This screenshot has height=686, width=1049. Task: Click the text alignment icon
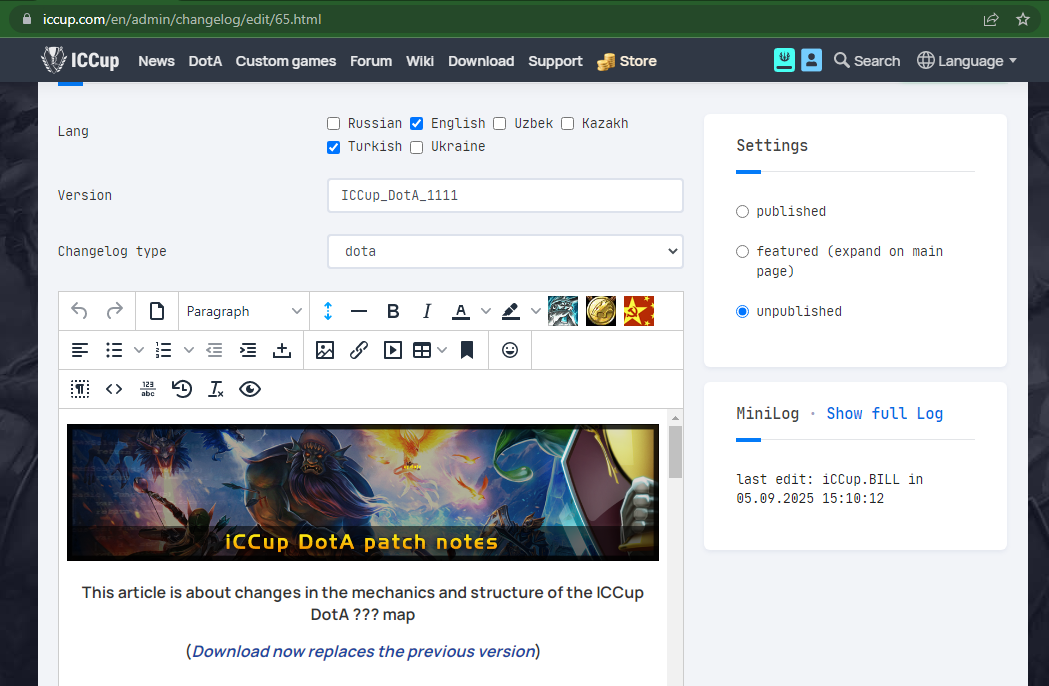[x=80, y=350]
